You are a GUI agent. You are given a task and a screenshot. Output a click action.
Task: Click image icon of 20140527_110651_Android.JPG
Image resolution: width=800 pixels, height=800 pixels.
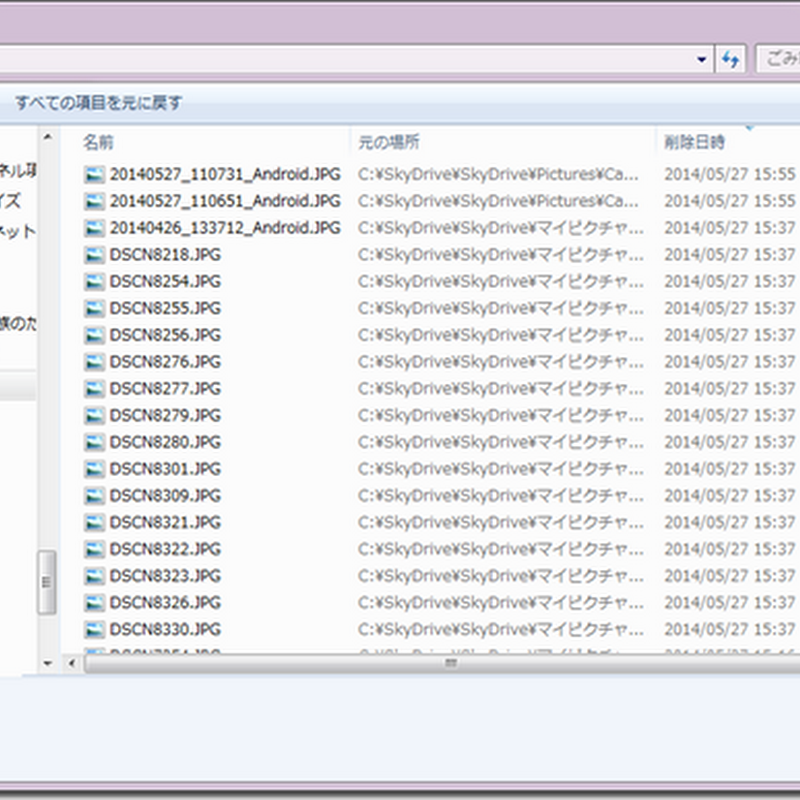click(94, 201)
